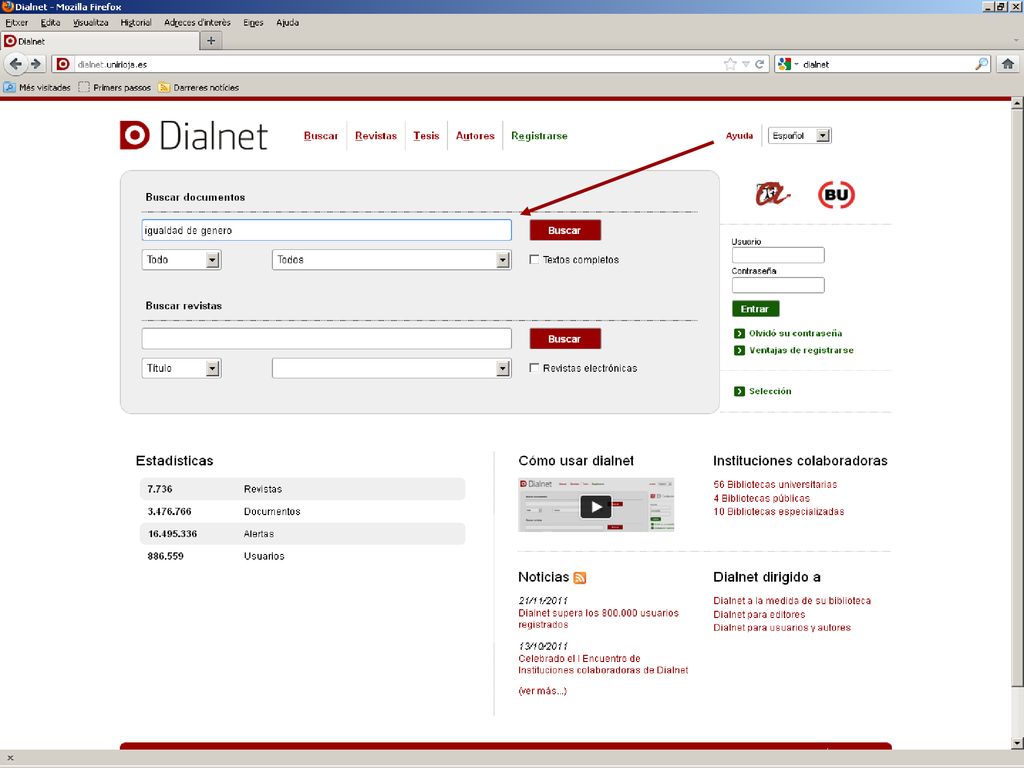This screenshot has height=768, width=1024.
Task: Bookmark the page with the star icon
Action: click(x=730, y=64)
